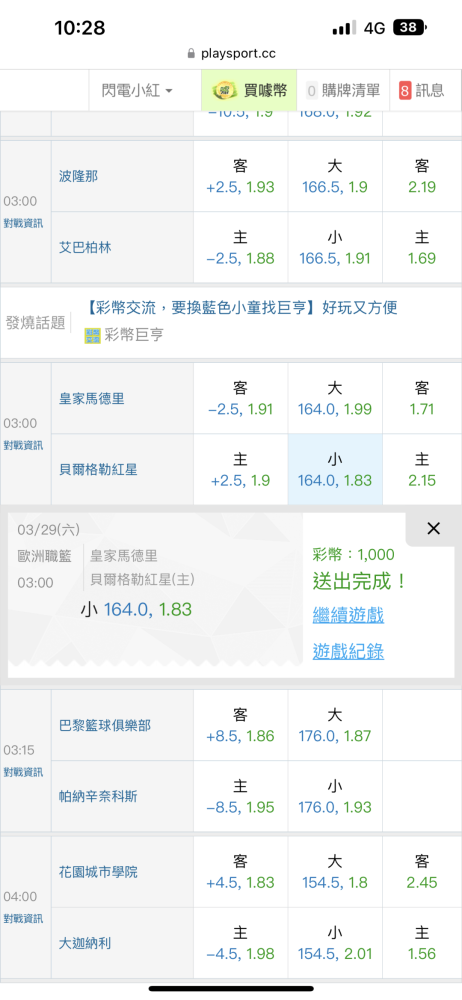This screenshot has width=462, height=1000.
Task: Choose 主 -4.5, 1.98 for 大迦納利
Action: click(x=241, y=943)
